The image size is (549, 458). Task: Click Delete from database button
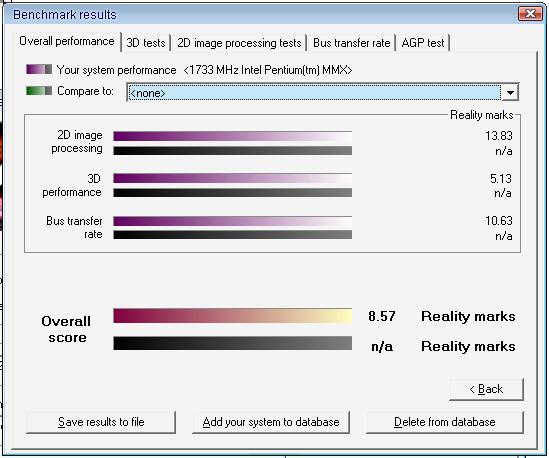coord(445,422)
